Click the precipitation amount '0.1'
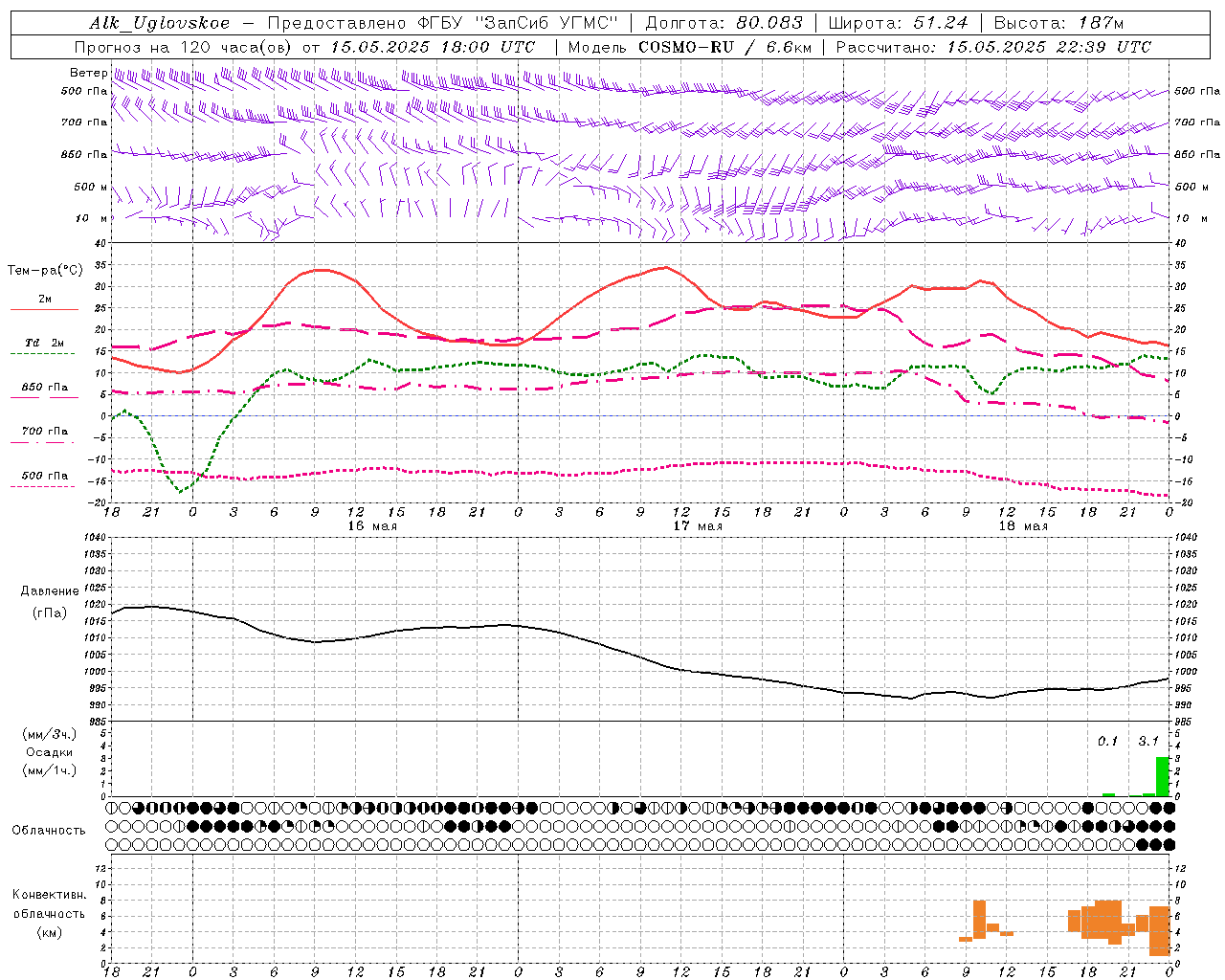The image size is (1225, 980). coord(1107,741)
